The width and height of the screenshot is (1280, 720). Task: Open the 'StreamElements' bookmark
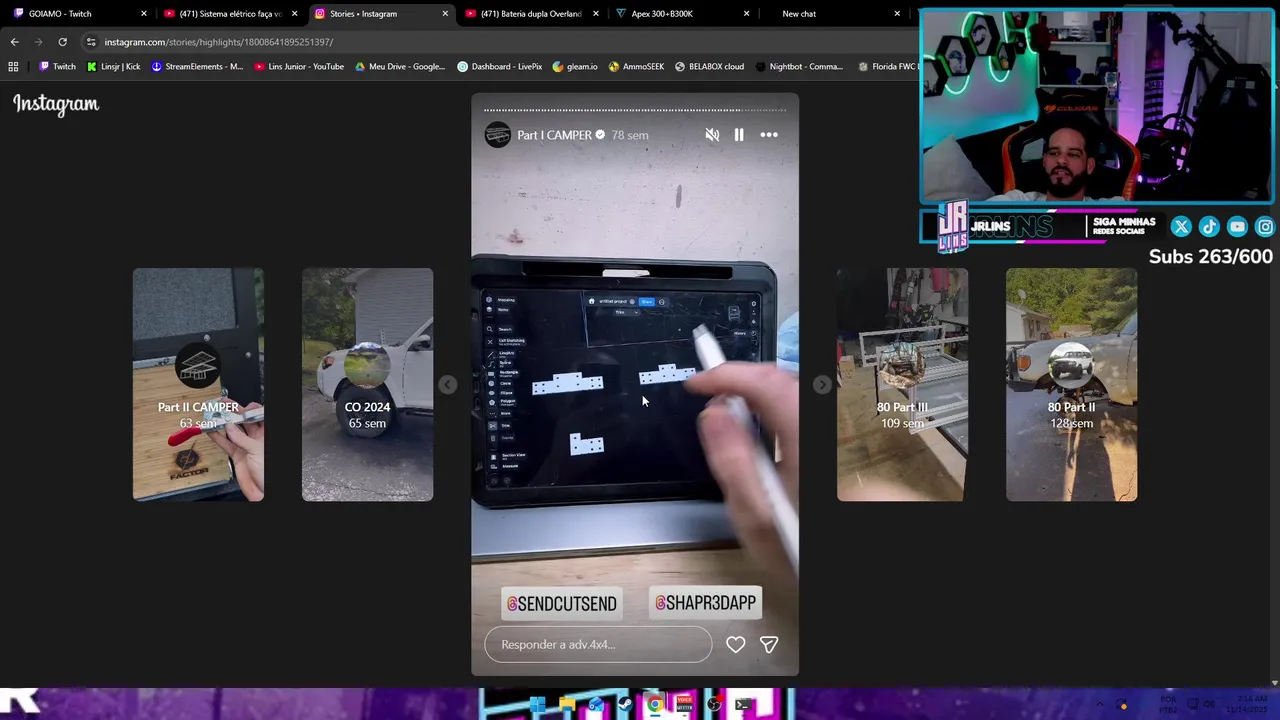coord(197,67)
